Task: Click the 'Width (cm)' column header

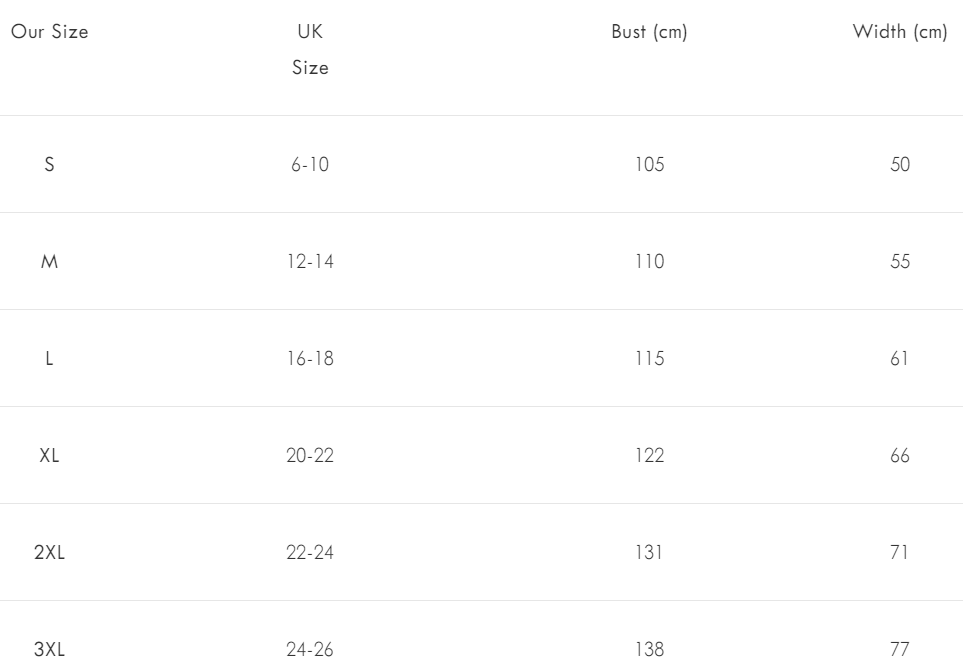Action: coord(900,32)
